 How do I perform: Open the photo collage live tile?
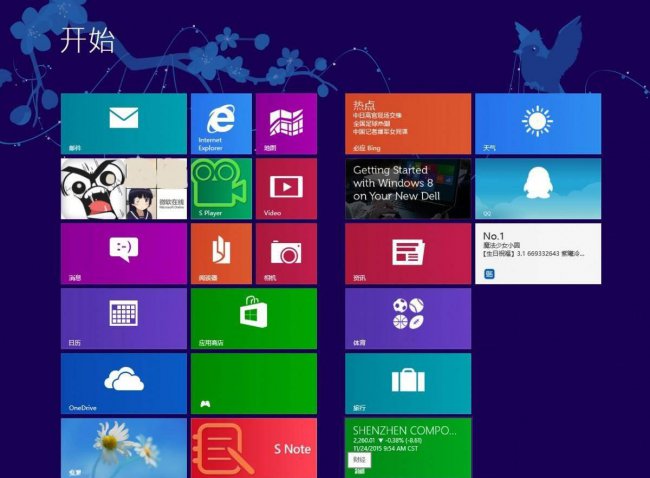(124, 189)
